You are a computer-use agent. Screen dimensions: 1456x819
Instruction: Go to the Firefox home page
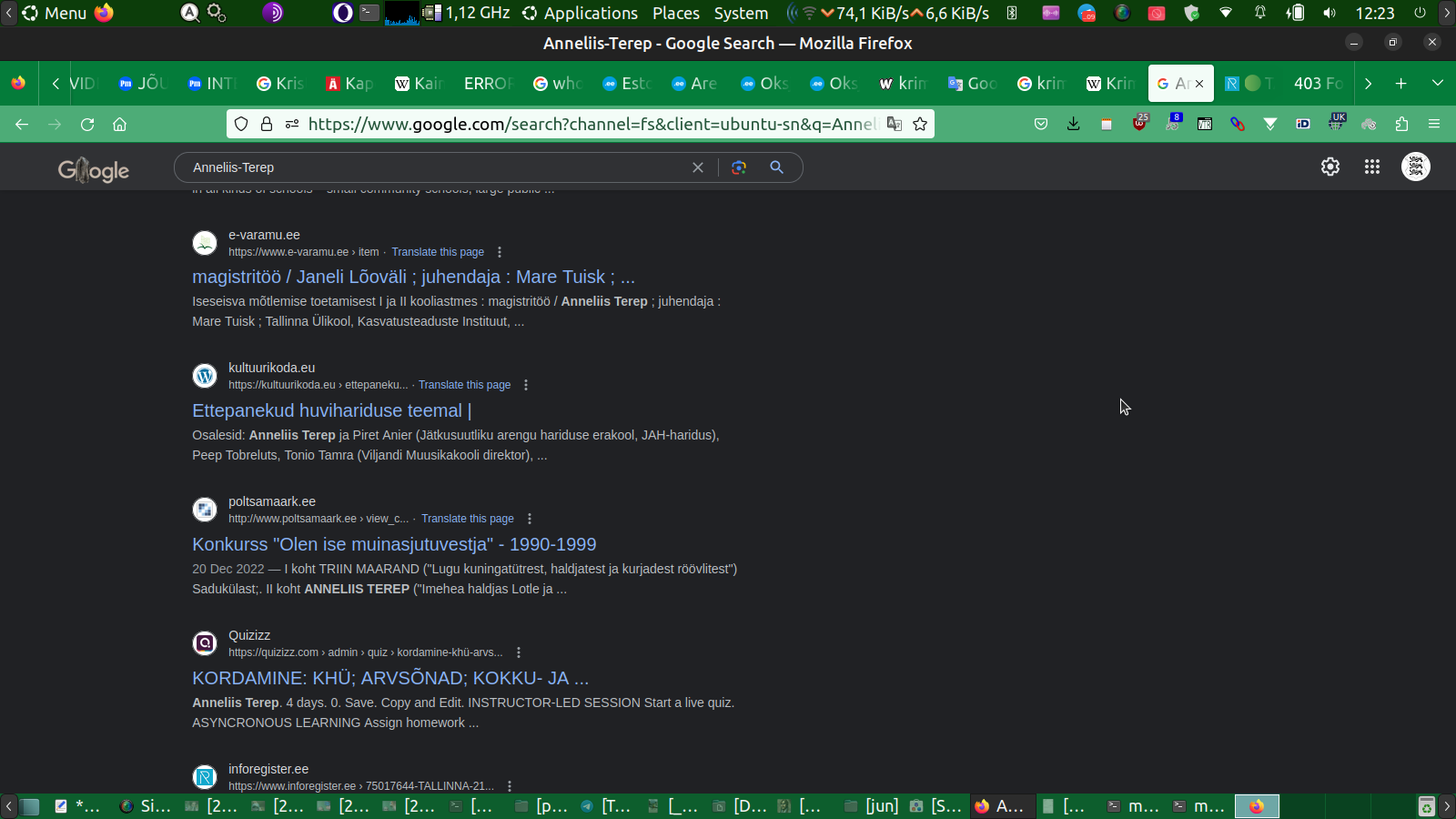[119, 125]
